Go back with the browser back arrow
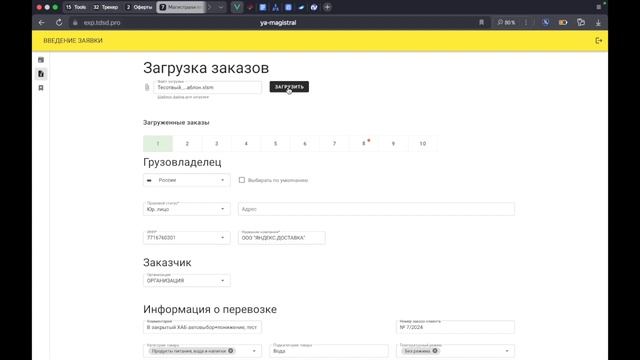This screenshot has height=360, width=640. pyautogui.click(x=42, y=22)
